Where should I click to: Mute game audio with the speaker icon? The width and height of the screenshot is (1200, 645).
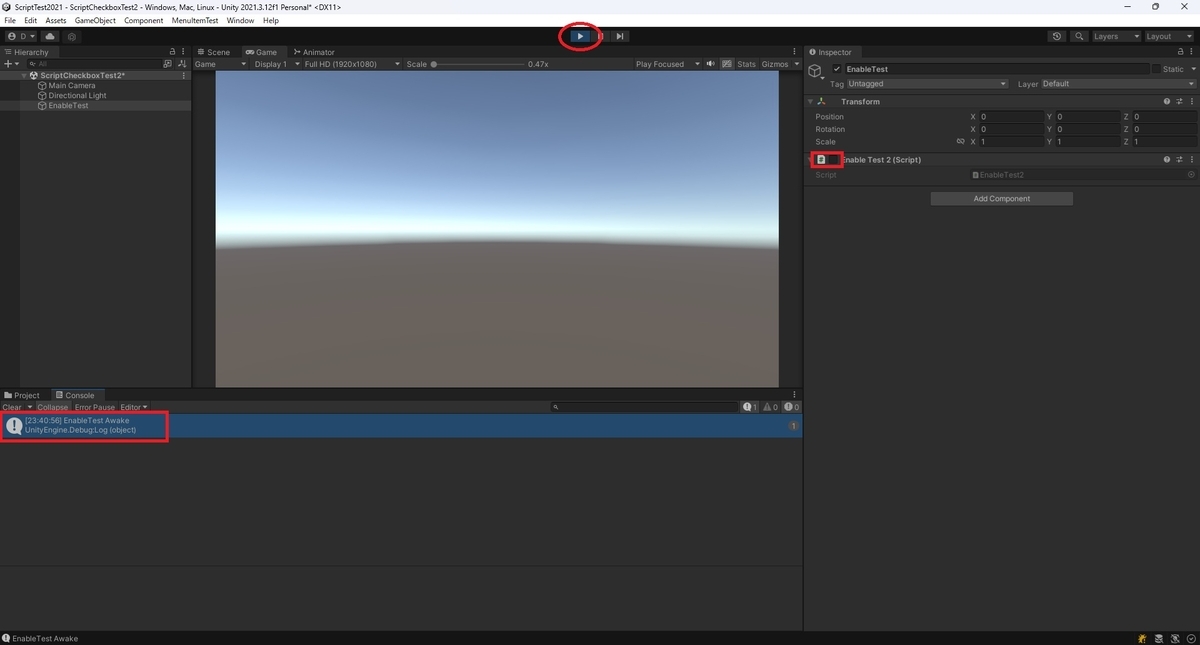click(x=710, y=63)
